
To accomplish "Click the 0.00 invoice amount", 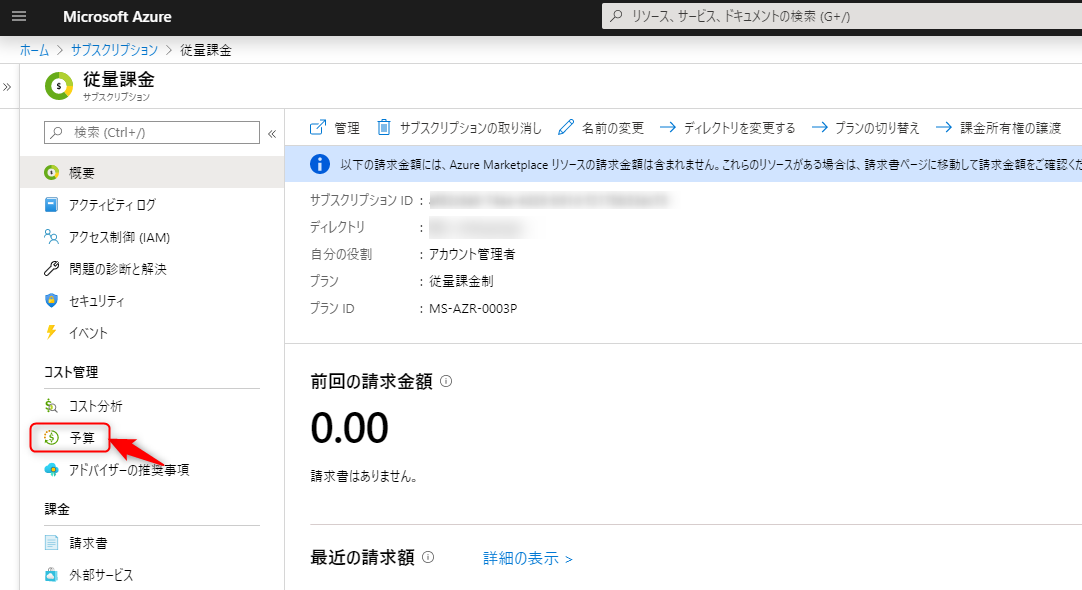I will (x=350, y=428).
